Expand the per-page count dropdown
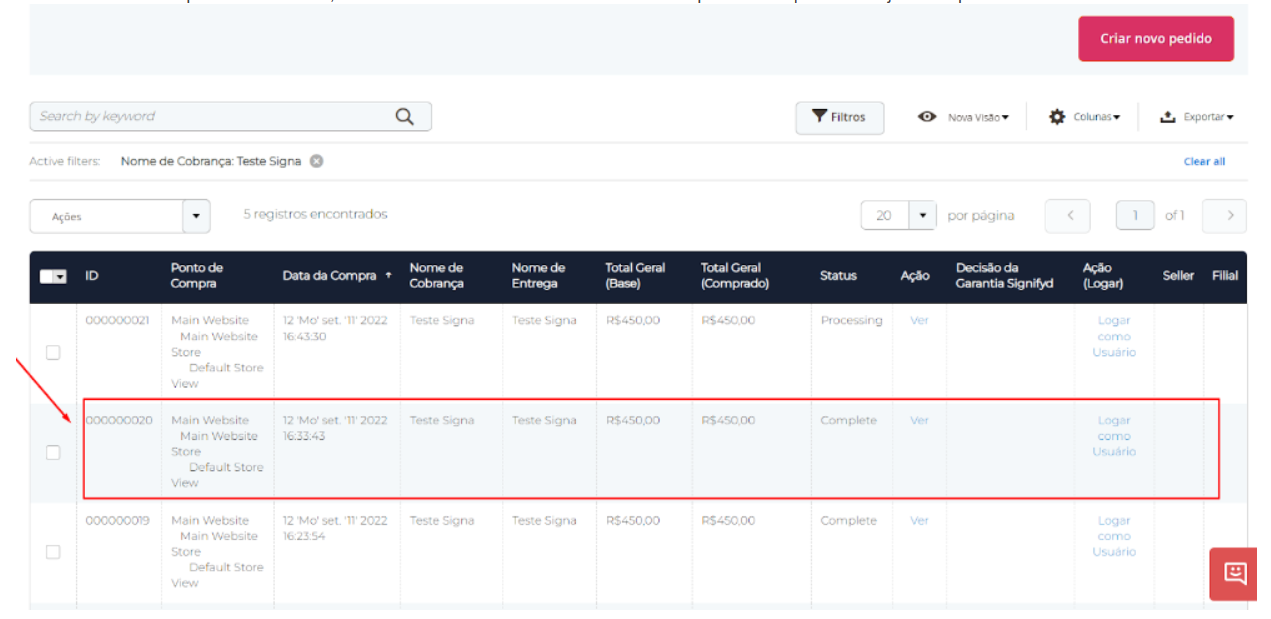The height and width of the screenshot is (619, 1271). tap(922, 216)
